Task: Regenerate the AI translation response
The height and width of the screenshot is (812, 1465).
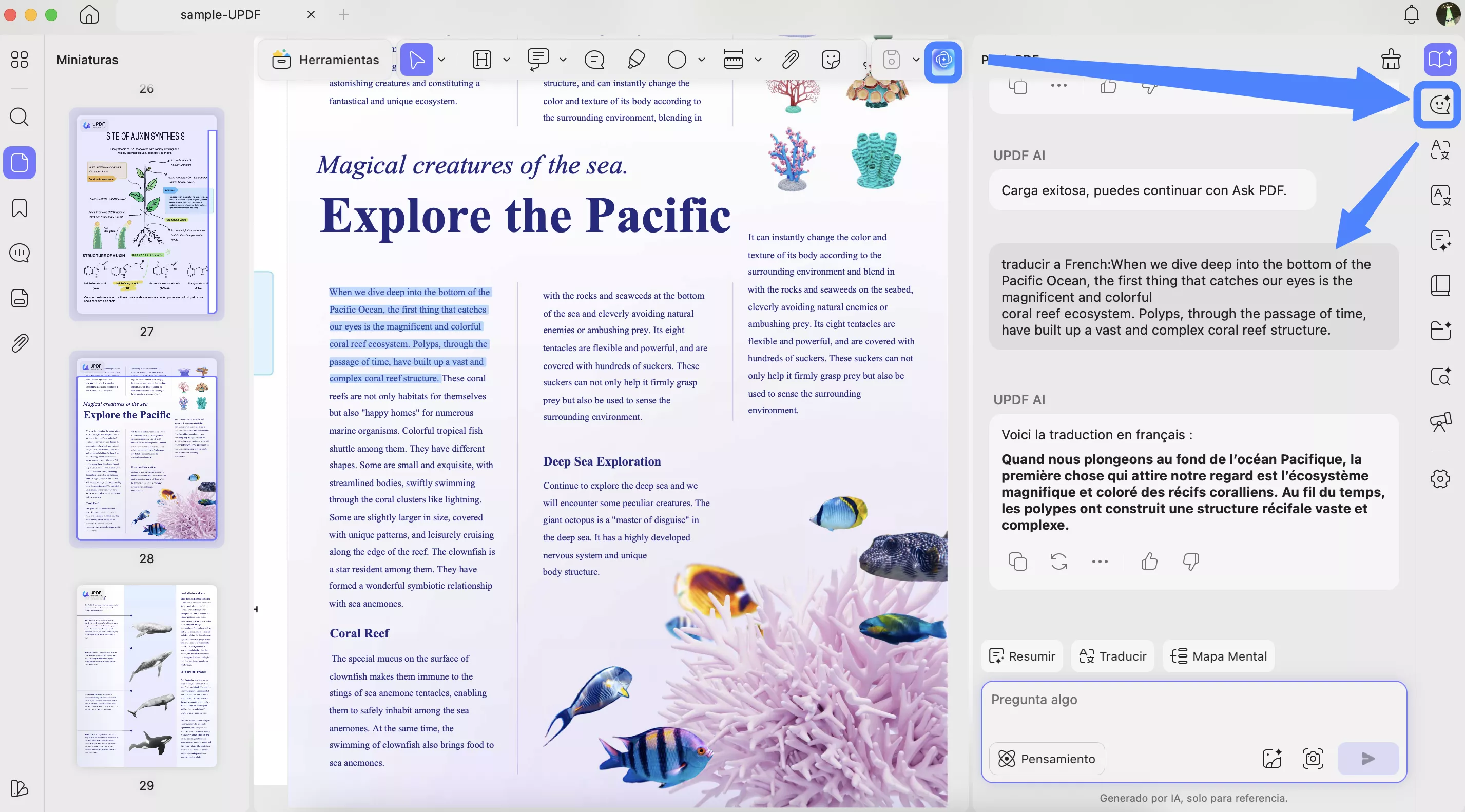Action: click(x=1058, y=561)
